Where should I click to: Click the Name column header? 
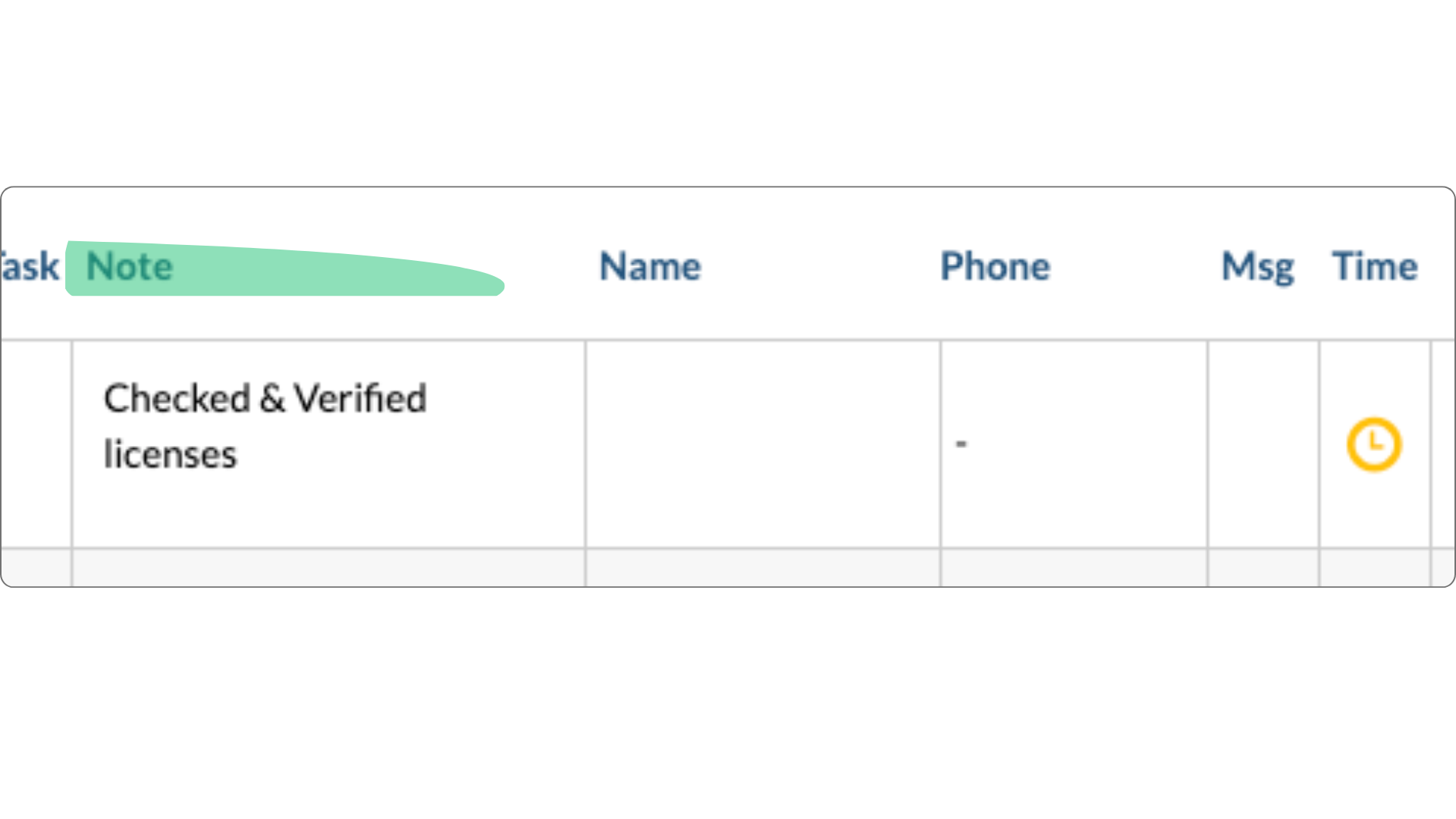650,267
